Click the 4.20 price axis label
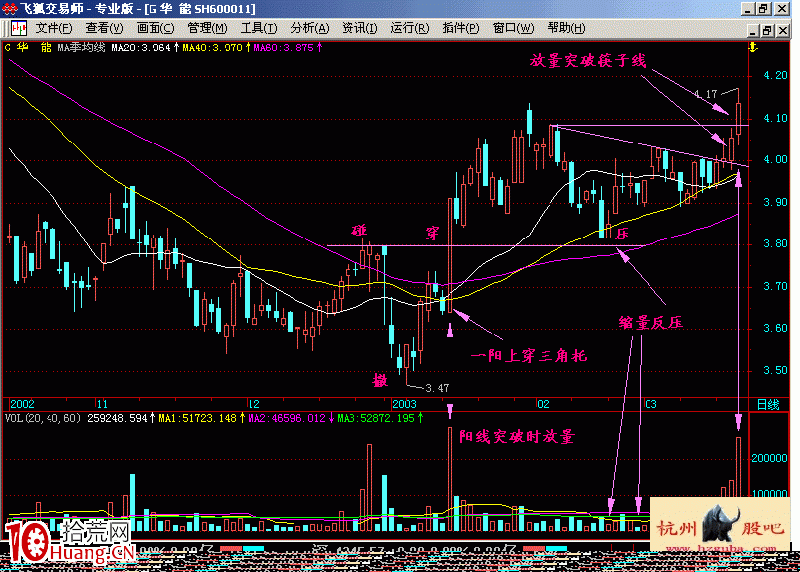800x572 pixels. (x=775, y=76)
